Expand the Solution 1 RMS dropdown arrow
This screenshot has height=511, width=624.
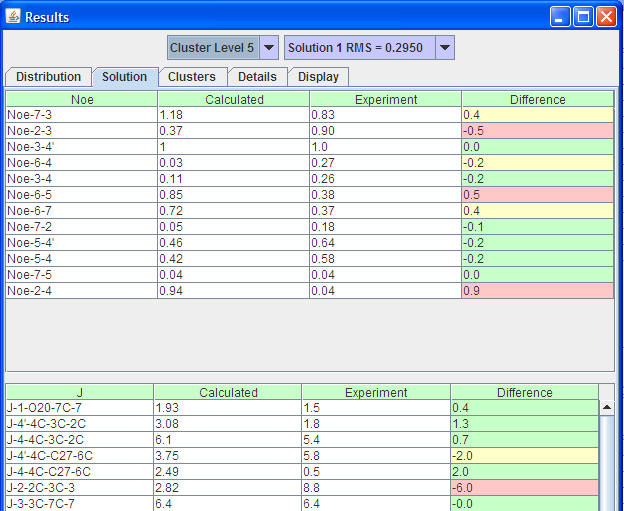point(445,48)
